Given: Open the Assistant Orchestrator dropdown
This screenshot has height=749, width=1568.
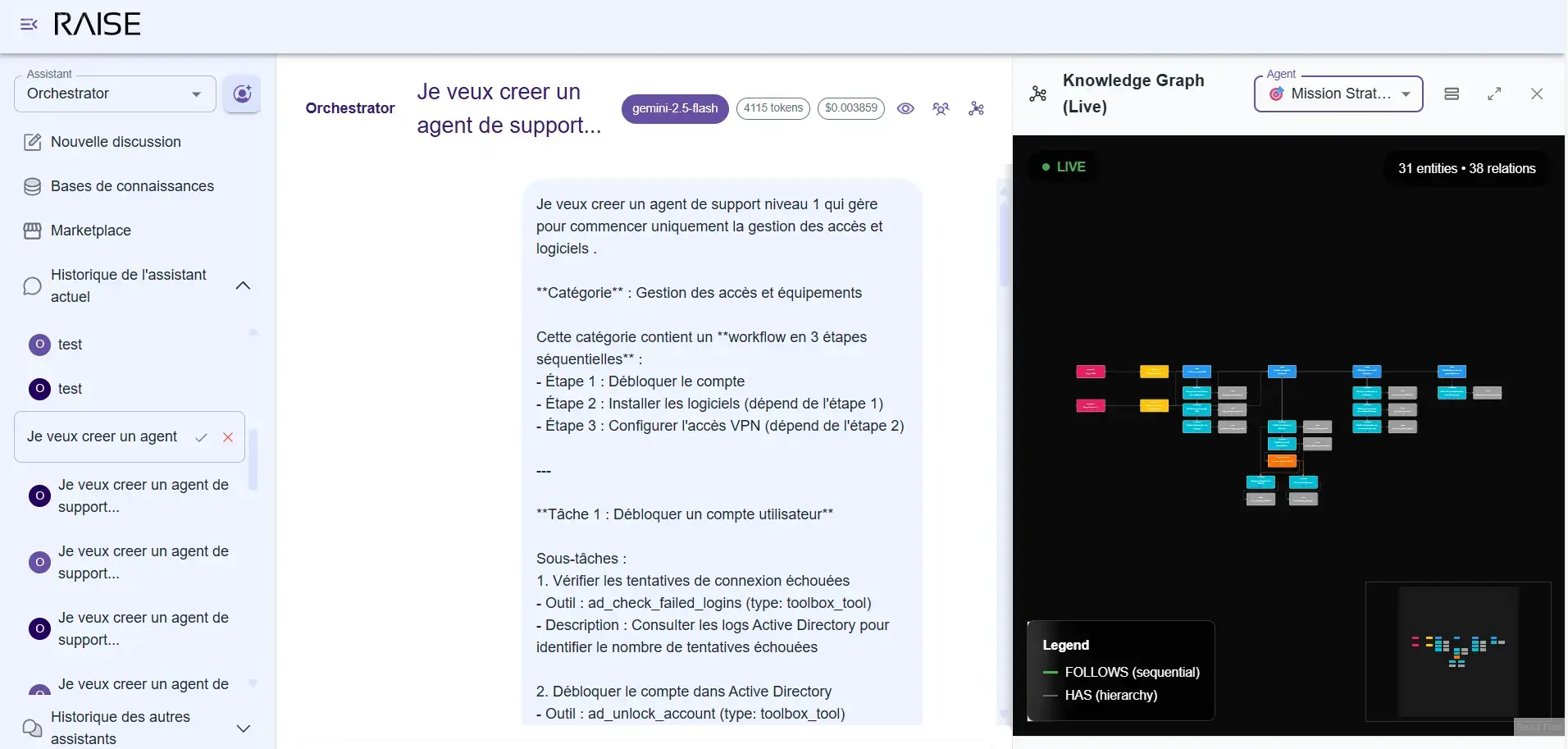Looking at the screenshot, I should click(115, 94).
